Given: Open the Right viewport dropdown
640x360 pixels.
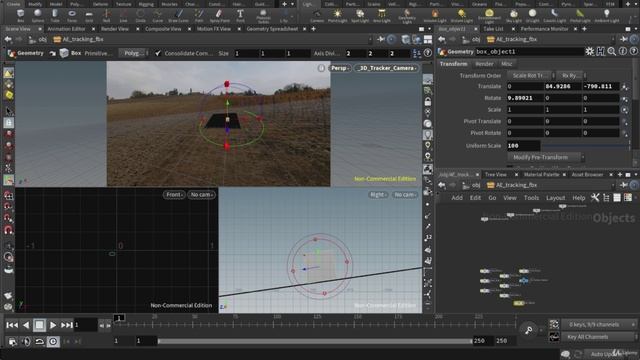Looking at the screenshot, I should (x=378, y=195).
